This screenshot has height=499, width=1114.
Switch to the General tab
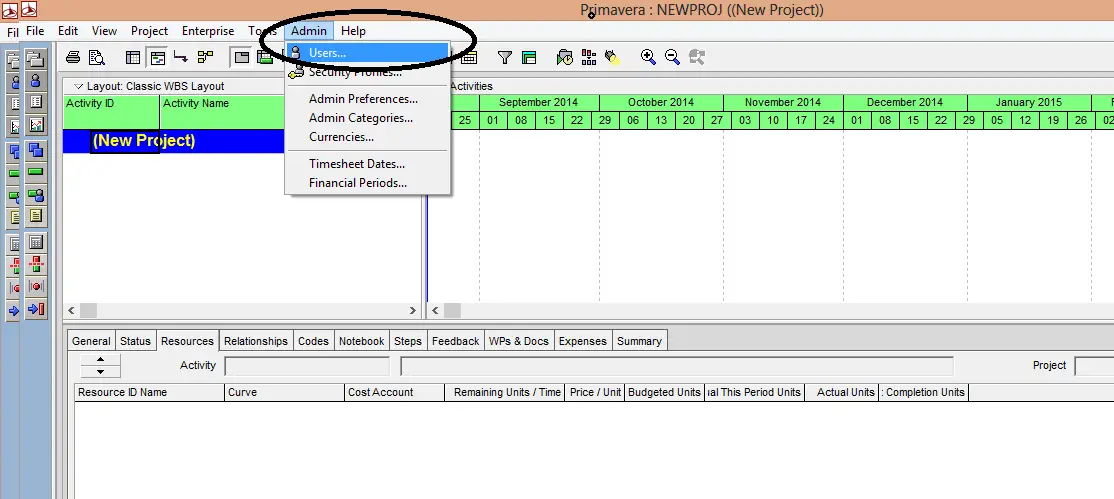tap(91, 341)
